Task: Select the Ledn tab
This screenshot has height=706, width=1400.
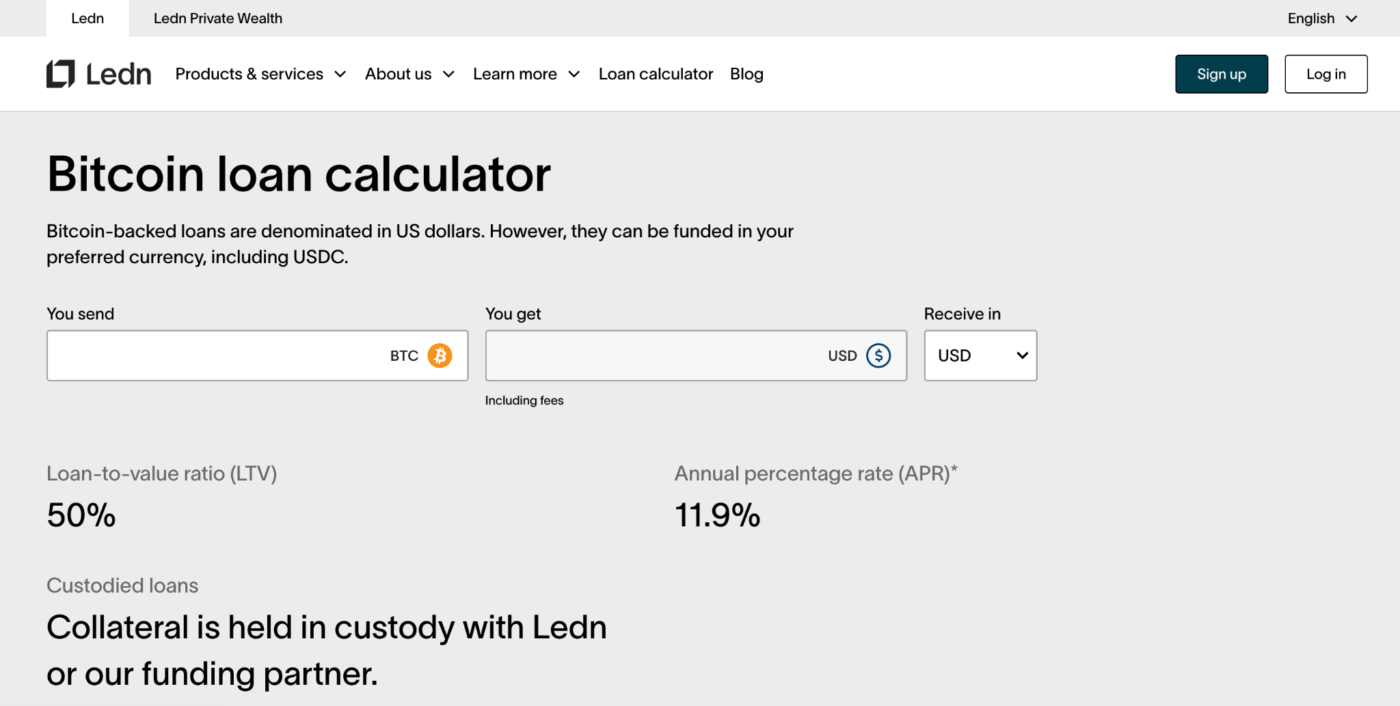Action: [88, 19]
